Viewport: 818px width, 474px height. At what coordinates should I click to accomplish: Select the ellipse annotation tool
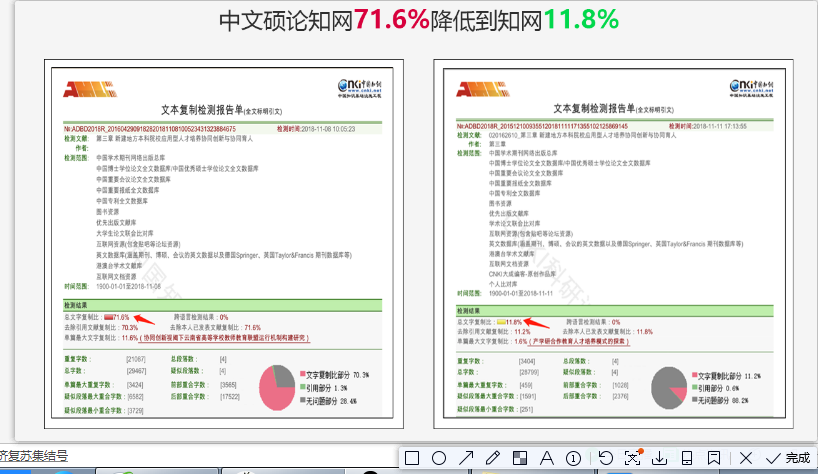coord(439,458)
